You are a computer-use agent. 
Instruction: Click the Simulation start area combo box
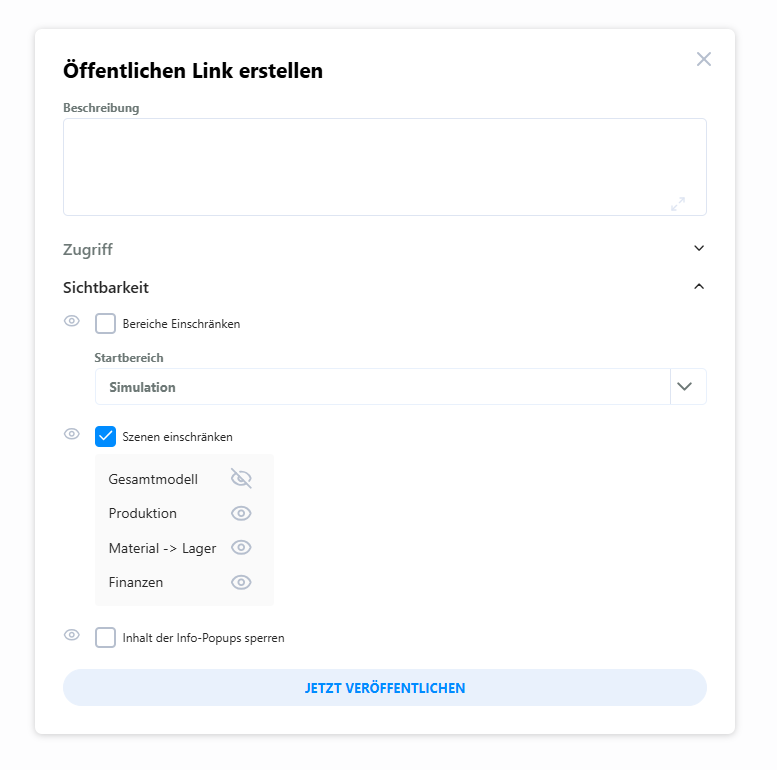point(380,387)
